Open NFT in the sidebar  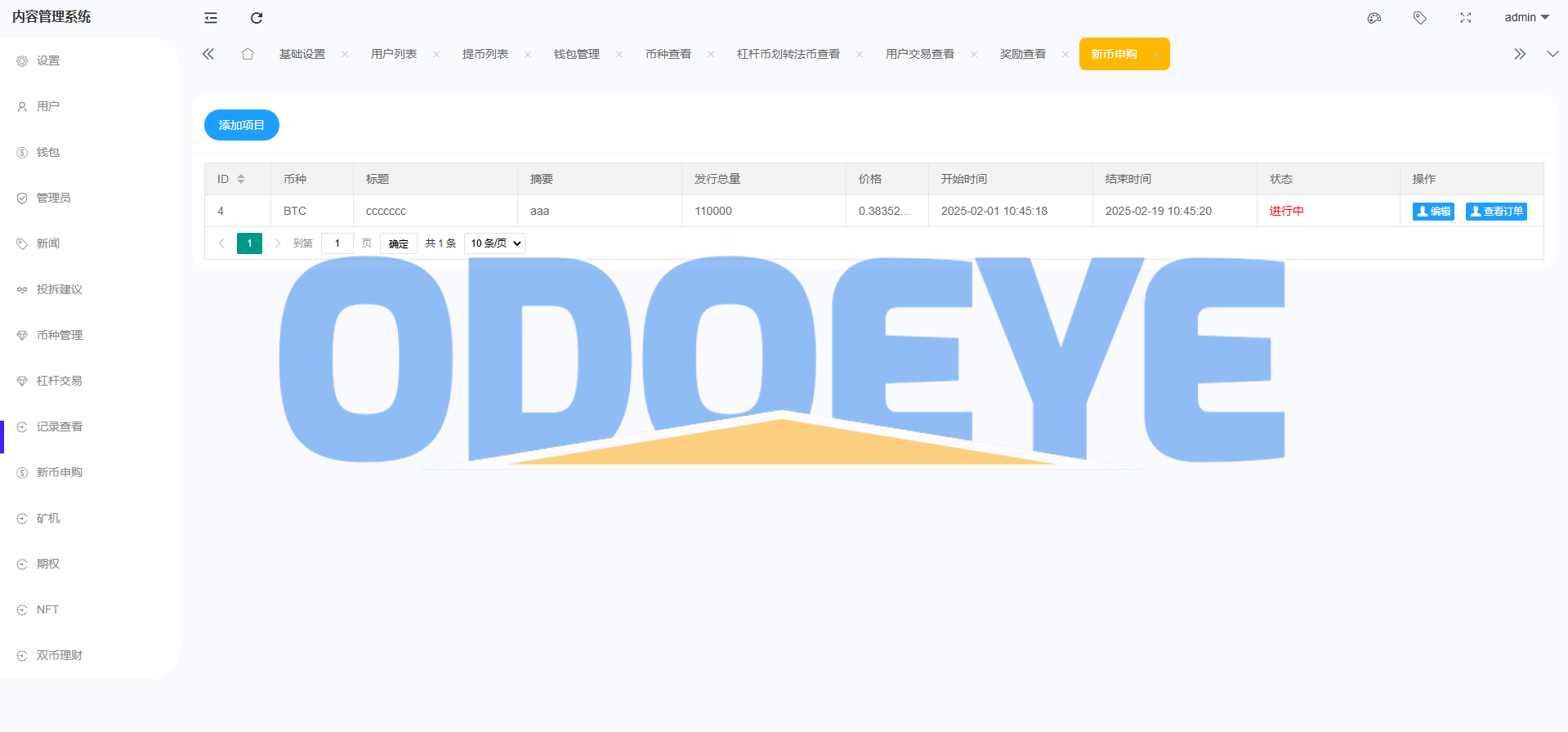[x=47, y=609]
